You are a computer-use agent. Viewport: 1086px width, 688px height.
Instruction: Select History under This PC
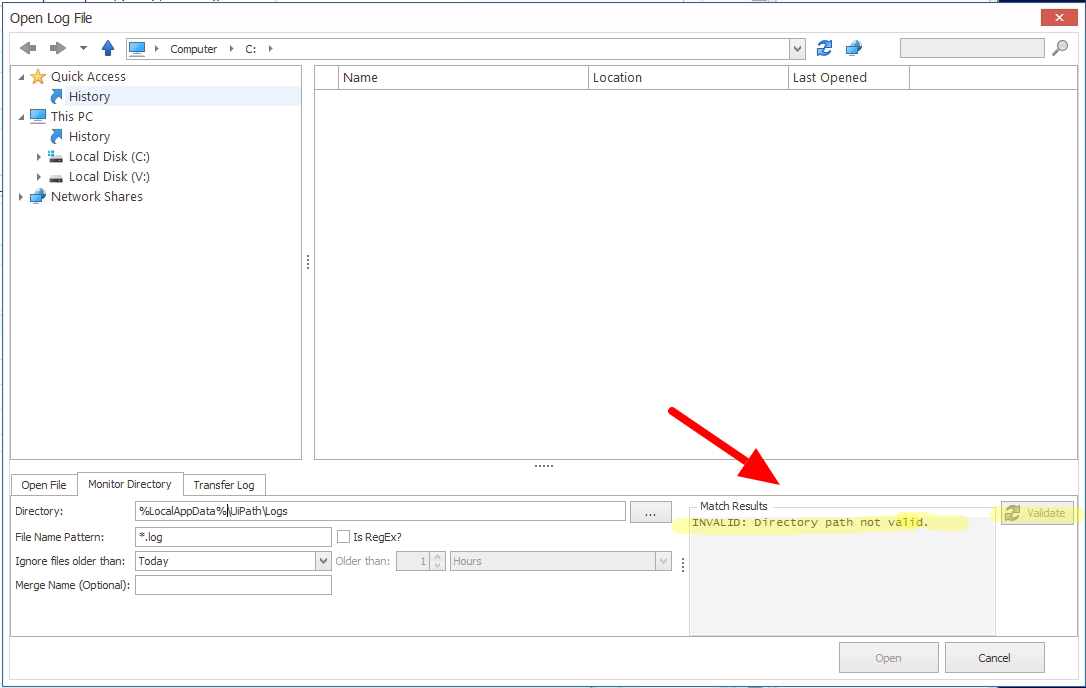point(89,136)
